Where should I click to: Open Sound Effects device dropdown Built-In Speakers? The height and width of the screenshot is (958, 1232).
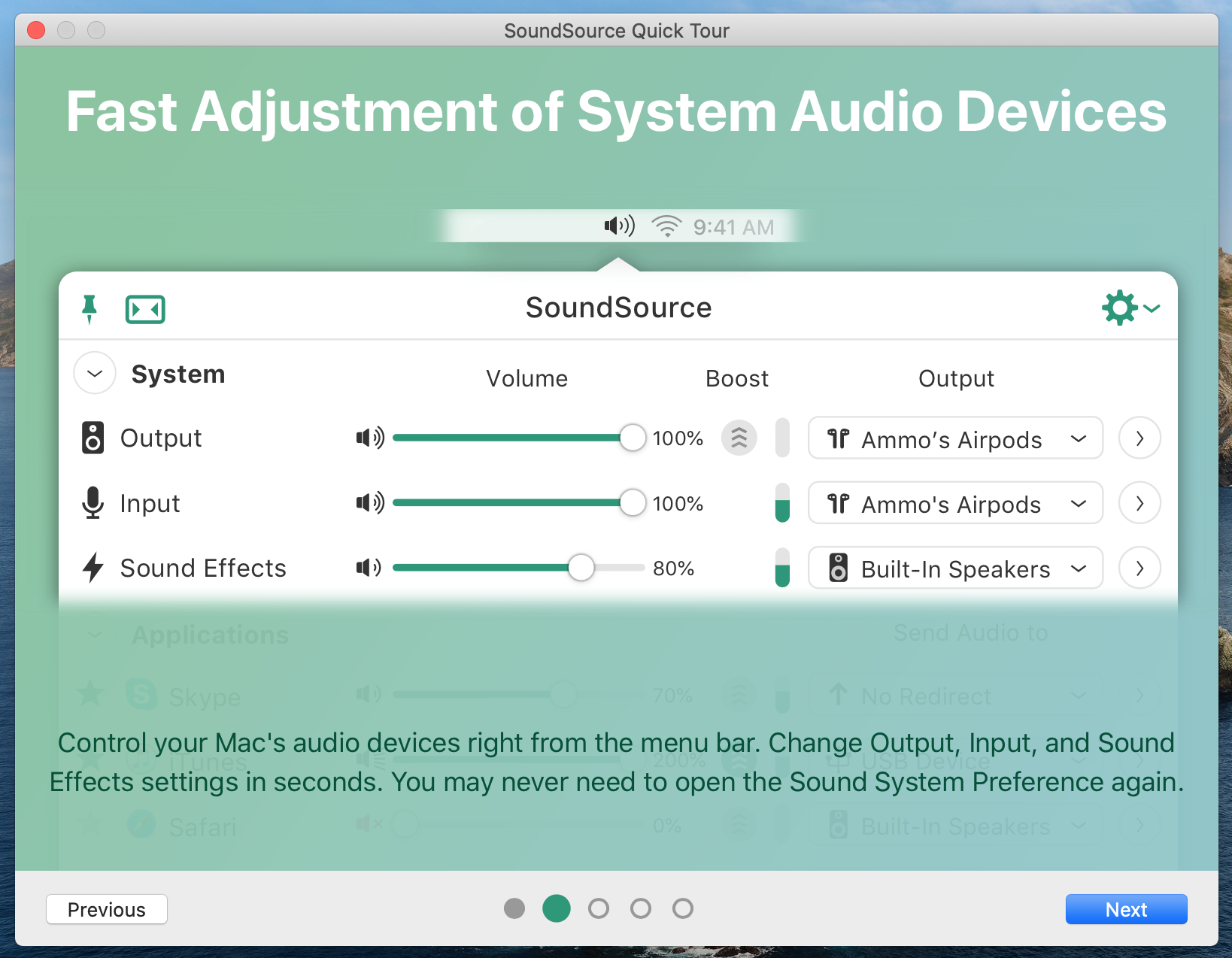tap(955, 568)
